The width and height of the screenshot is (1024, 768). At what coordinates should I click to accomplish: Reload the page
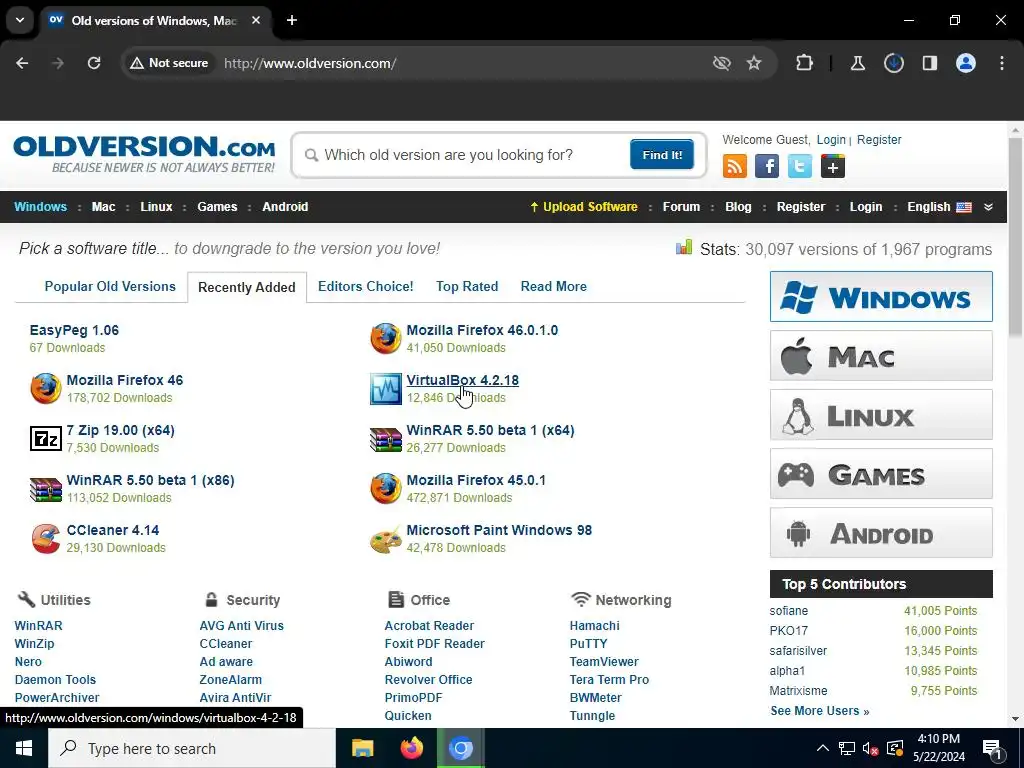pyautogui.click(x=94, y=63)
